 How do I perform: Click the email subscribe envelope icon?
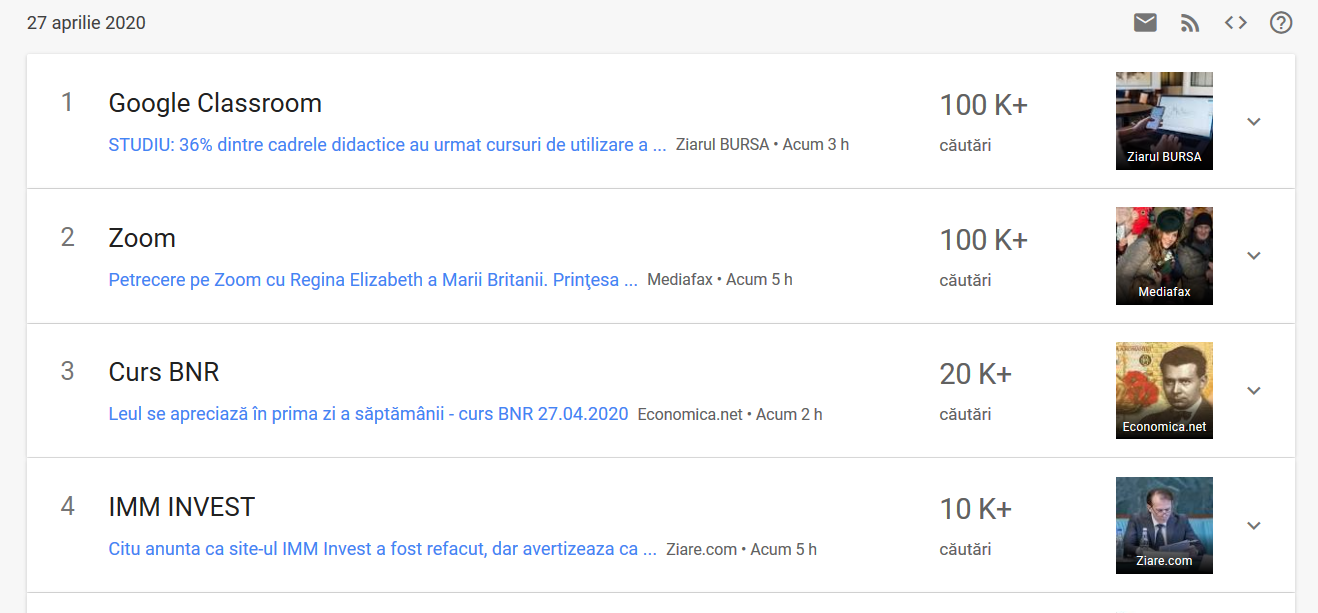[x=1145, y=23]
